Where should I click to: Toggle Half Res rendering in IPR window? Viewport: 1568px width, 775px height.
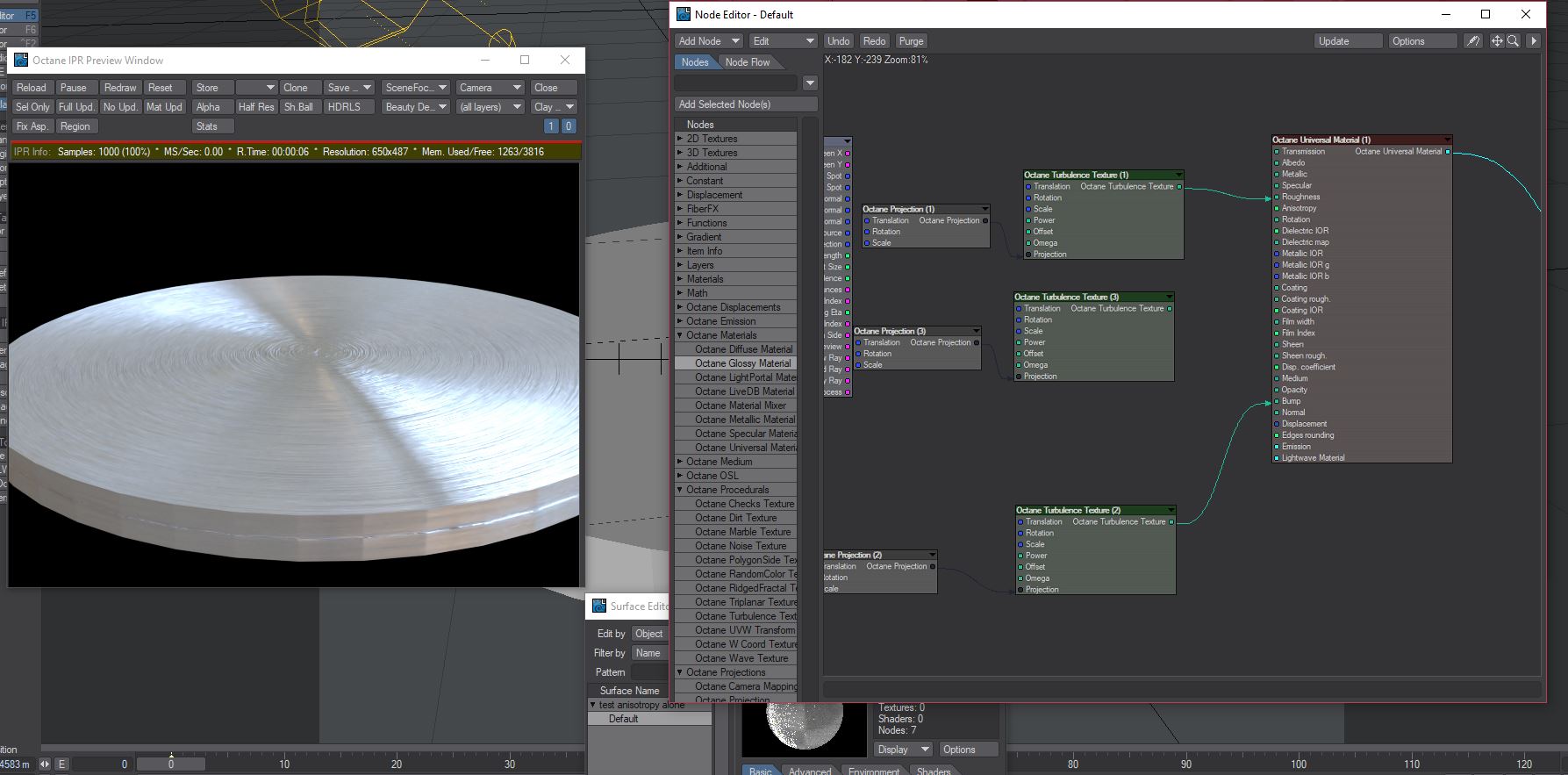click(x=256, y=107)
